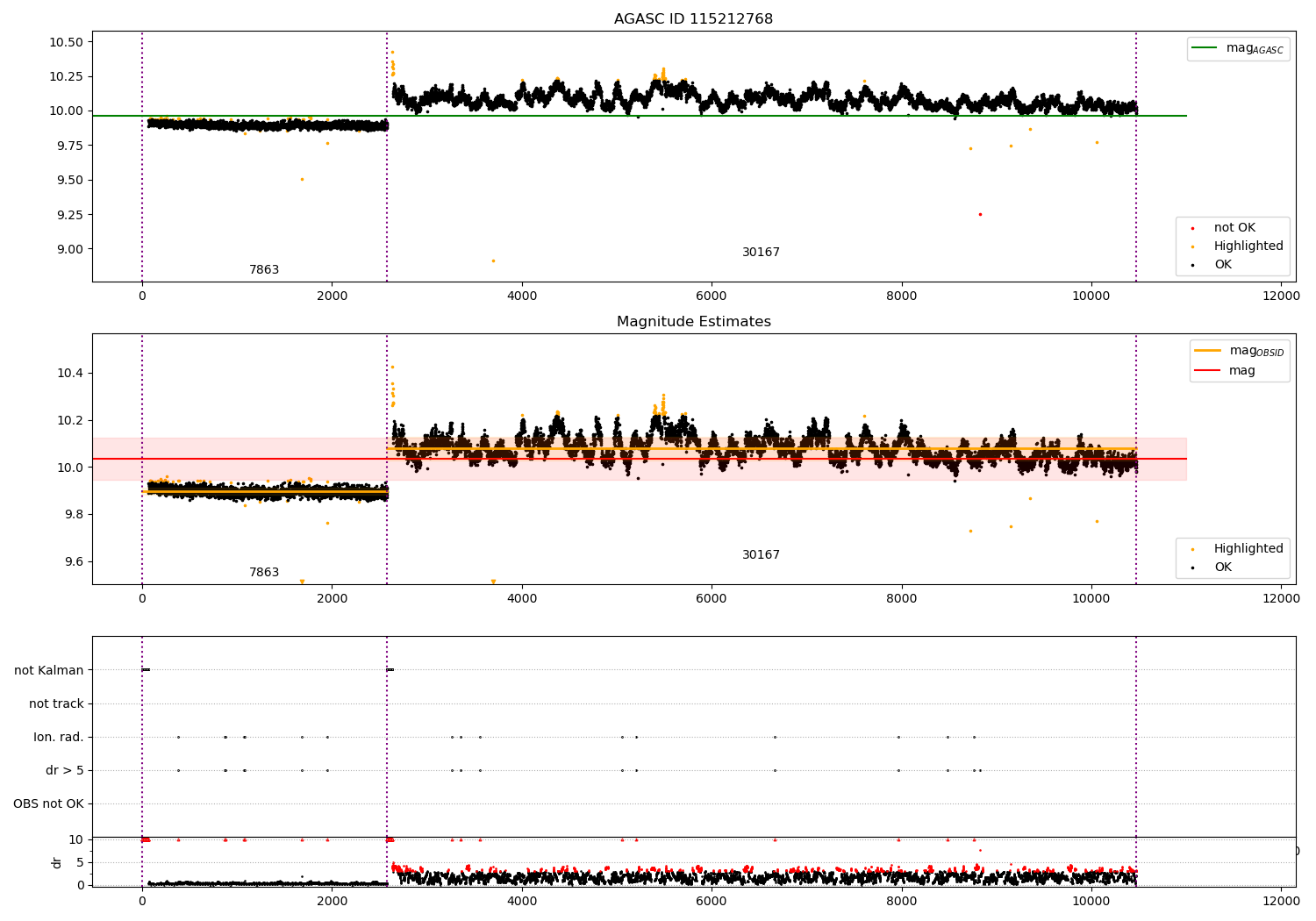Click the '9.6' y-axis tick in middle plot

pos(74,562)
